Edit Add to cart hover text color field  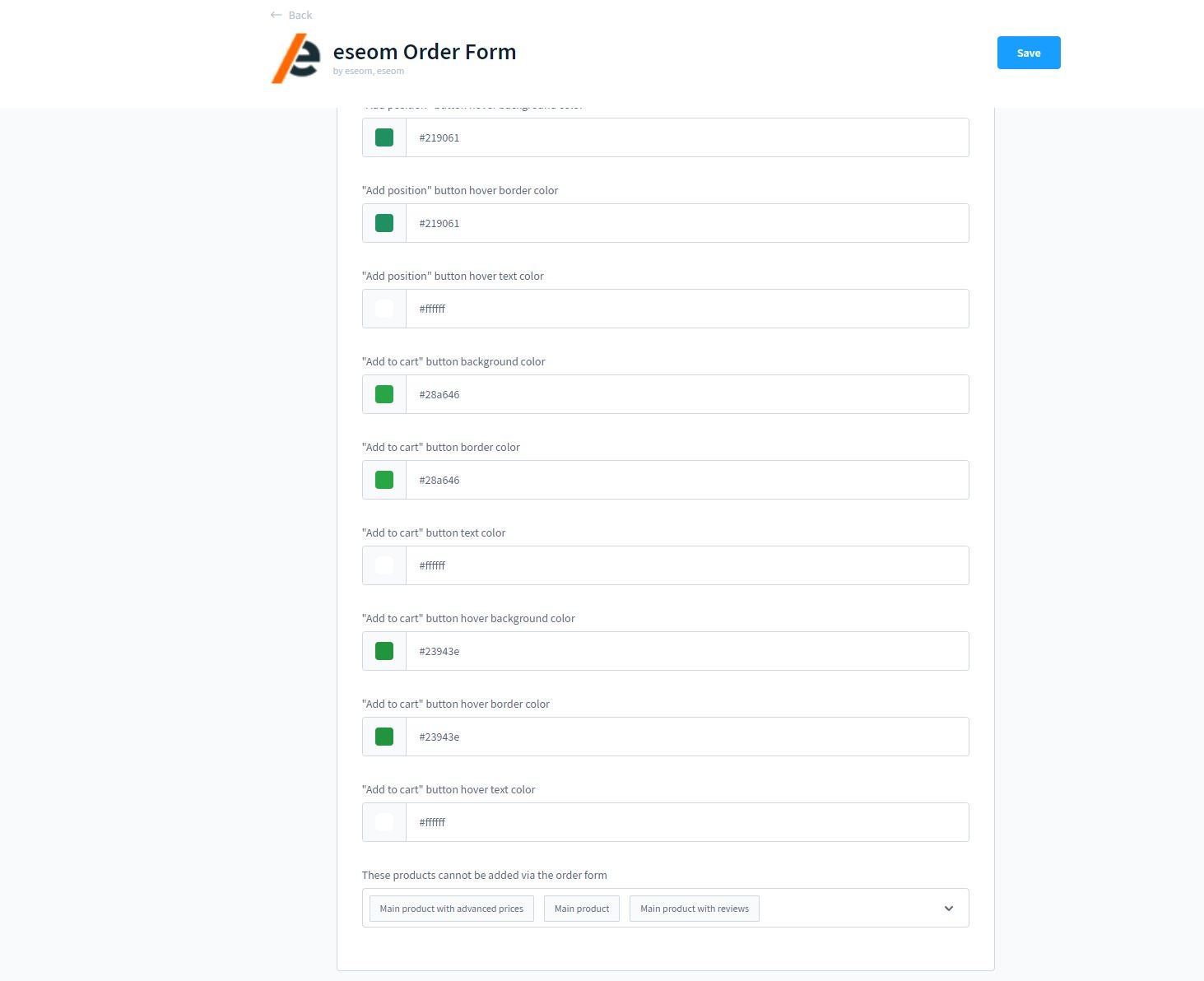[687, 822]
